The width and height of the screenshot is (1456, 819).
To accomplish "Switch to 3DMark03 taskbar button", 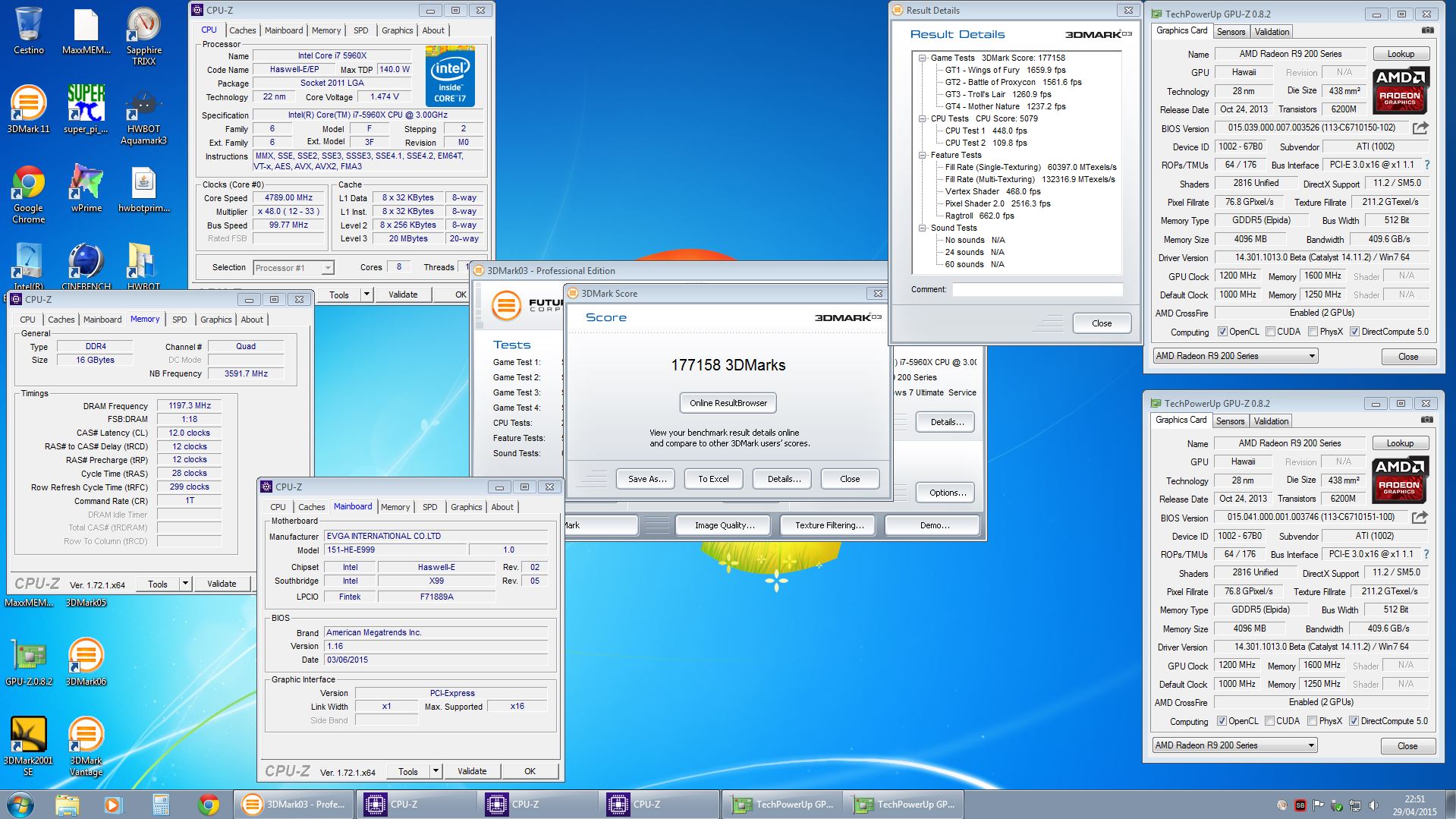I will click(x=293, y=805).
